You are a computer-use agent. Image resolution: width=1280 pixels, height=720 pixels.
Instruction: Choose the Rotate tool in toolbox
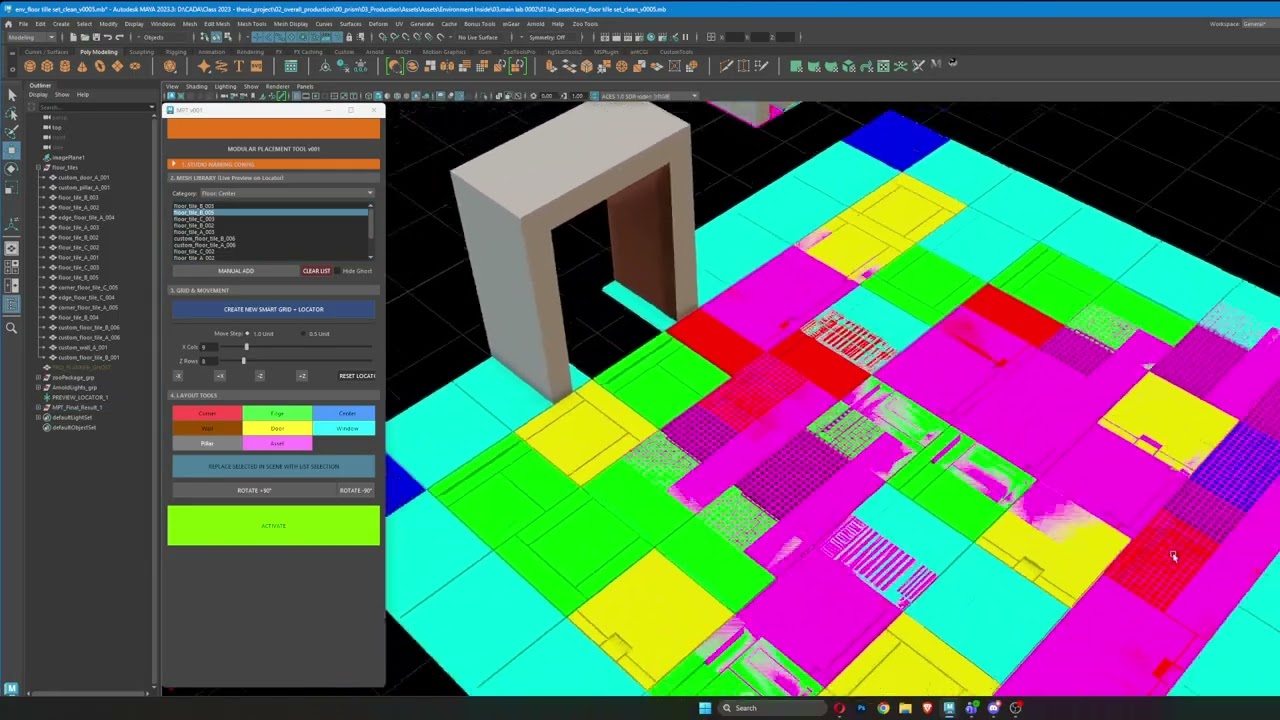point(11,169)
